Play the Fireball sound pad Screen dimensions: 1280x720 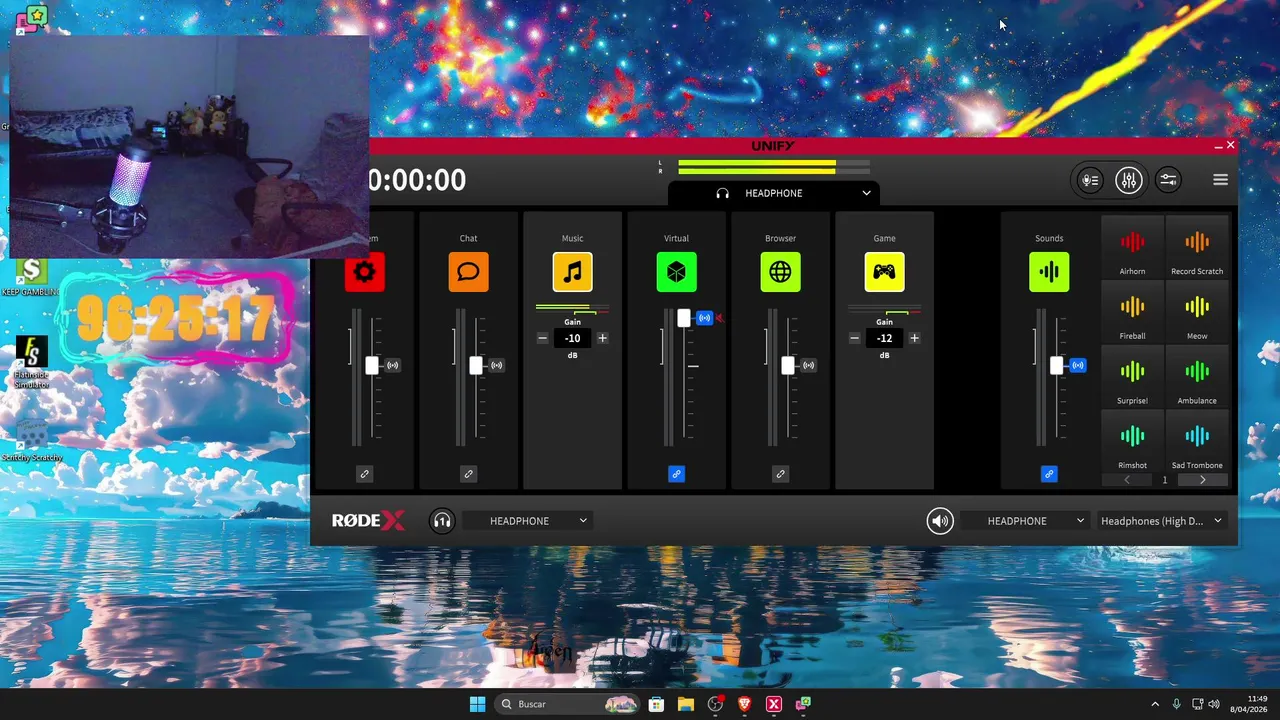click(x=1132, y=313)
